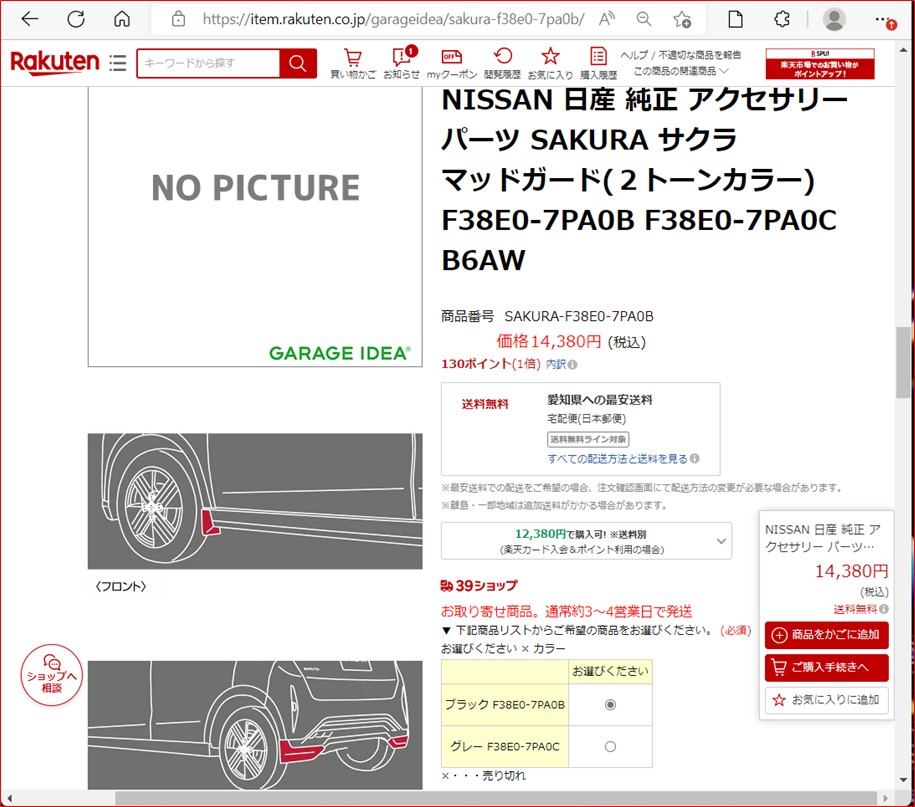The image size is (915, 807).
Task: Click the 送料無料ライン対象 badge
Action: 588,439
